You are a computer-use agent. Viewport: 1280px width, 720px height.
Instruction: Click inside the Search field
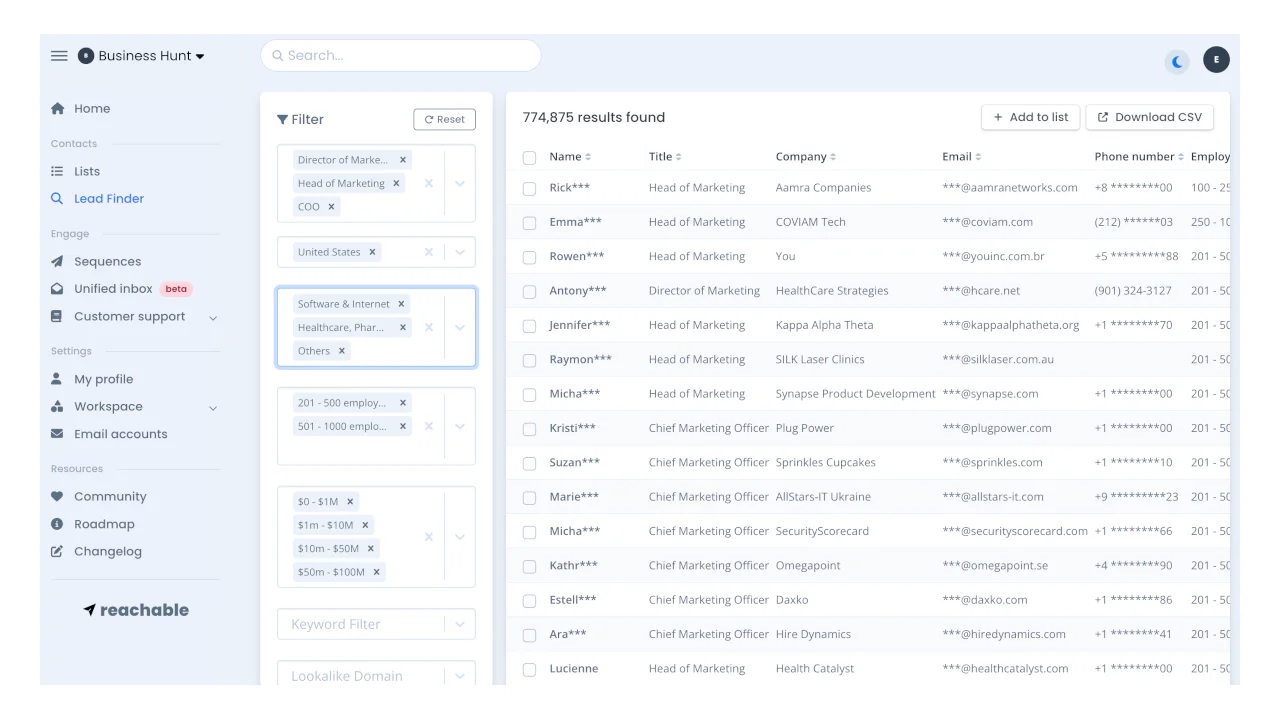[400, 55]
